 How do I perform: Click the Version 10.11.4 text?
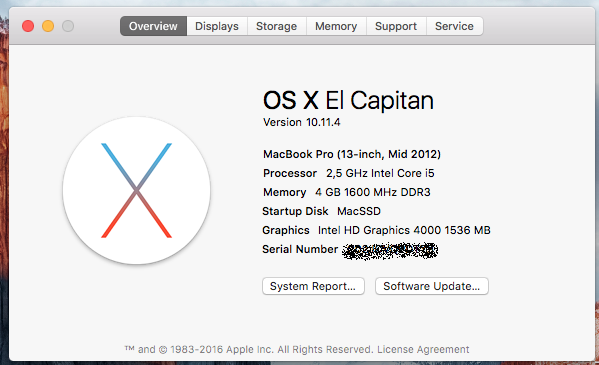[x=301, y=122]
